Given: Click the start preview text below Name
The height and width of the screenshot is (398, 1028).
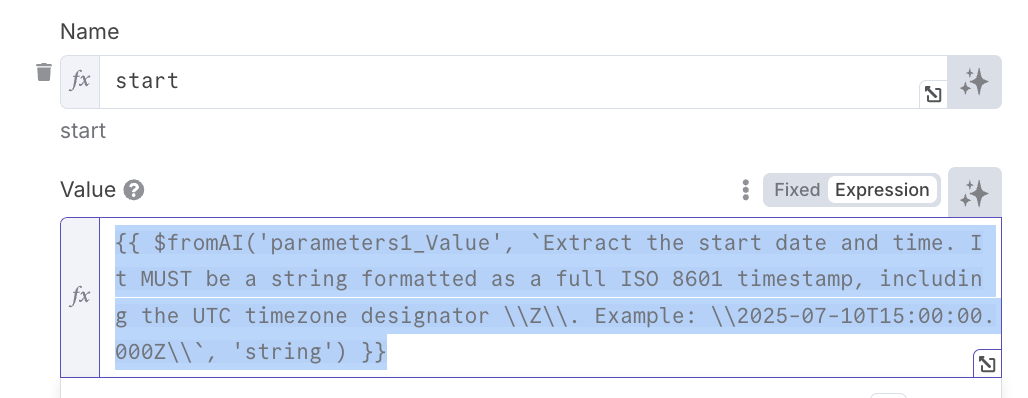Looking at the screenshot, I should [83, 131].
